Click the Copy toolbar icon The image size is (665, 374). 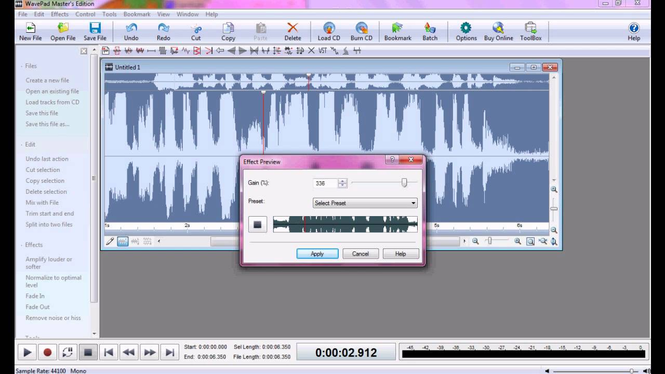[x=228, y=32]
